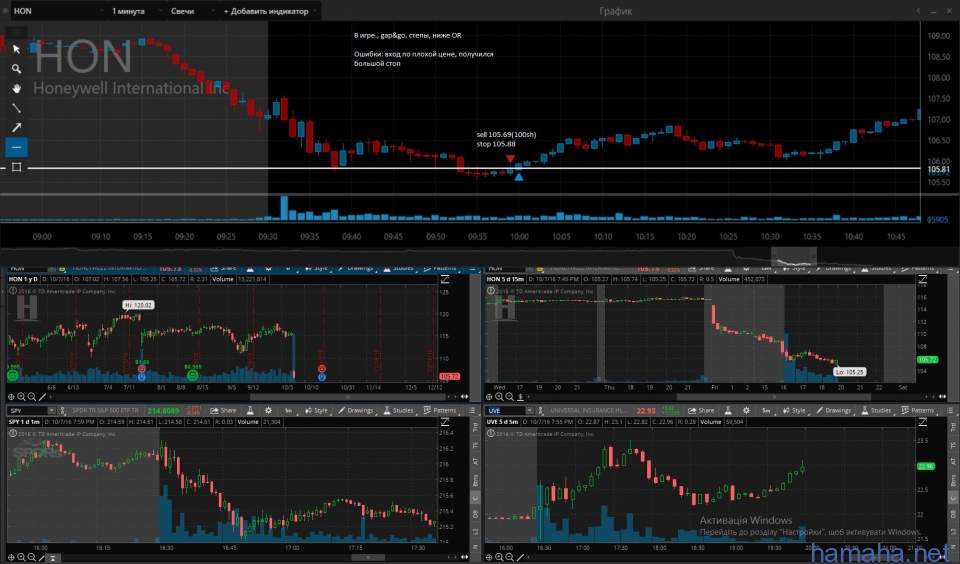Image resolution: width=960 pixels, height=564 pixels.
Task: Open the '1 минута' timeframe dropdown
Action: 136,11
